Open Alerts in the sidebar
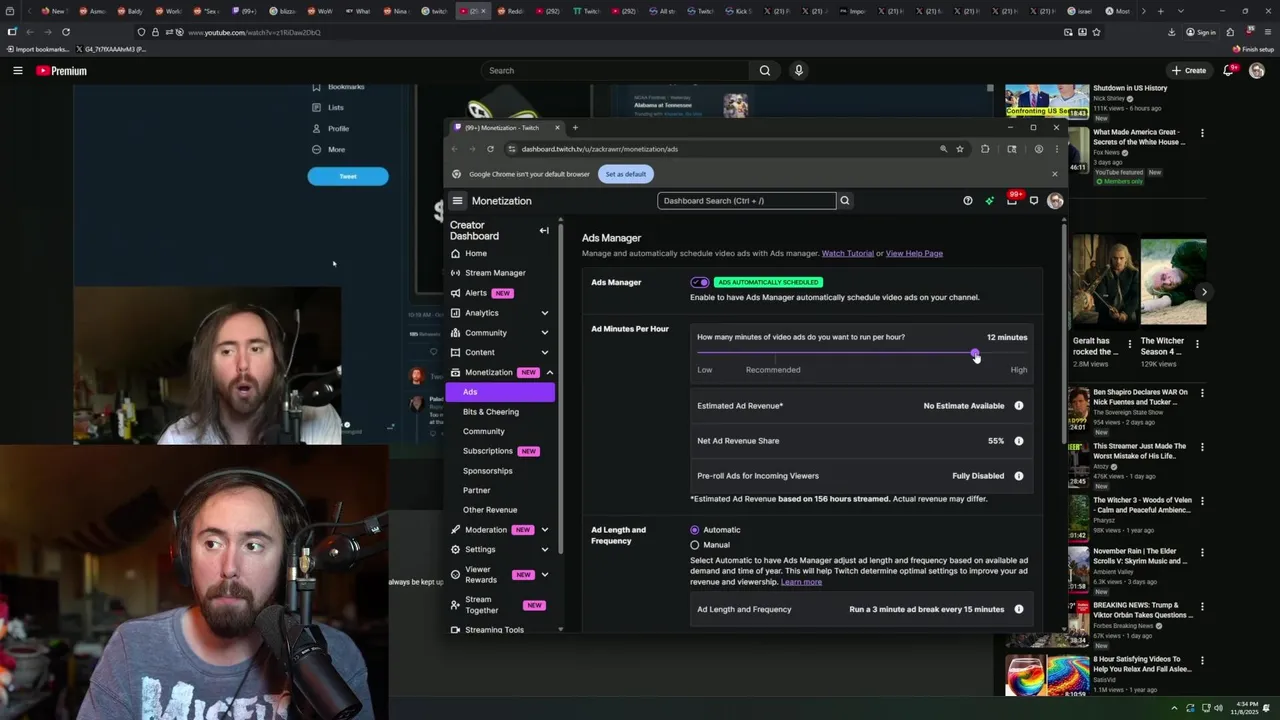Screen dimensions: 1280x720 pos(476,293)
